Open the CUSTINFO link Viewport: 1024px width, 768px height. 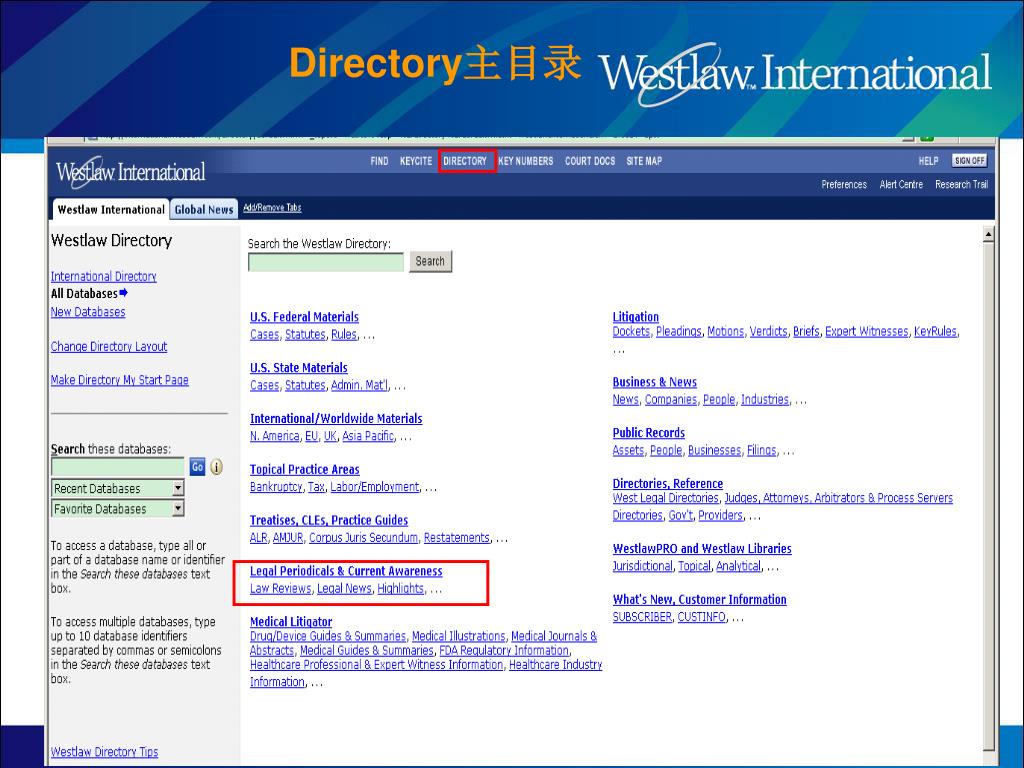(701, 617)
